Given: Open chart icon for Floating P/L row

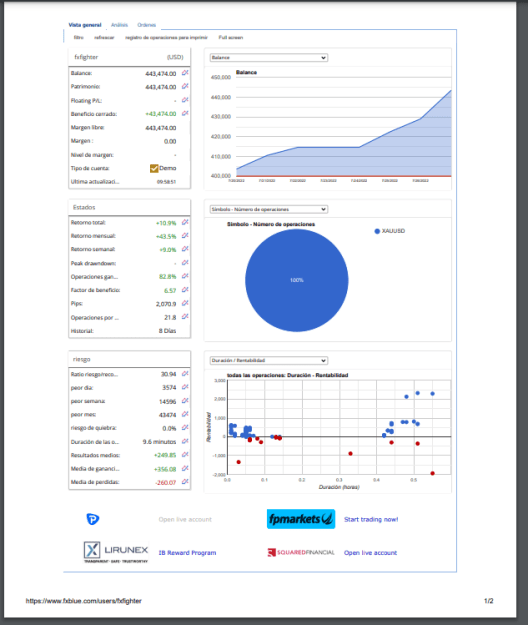Looking at the screenshot, I should (x=185, y=100).
